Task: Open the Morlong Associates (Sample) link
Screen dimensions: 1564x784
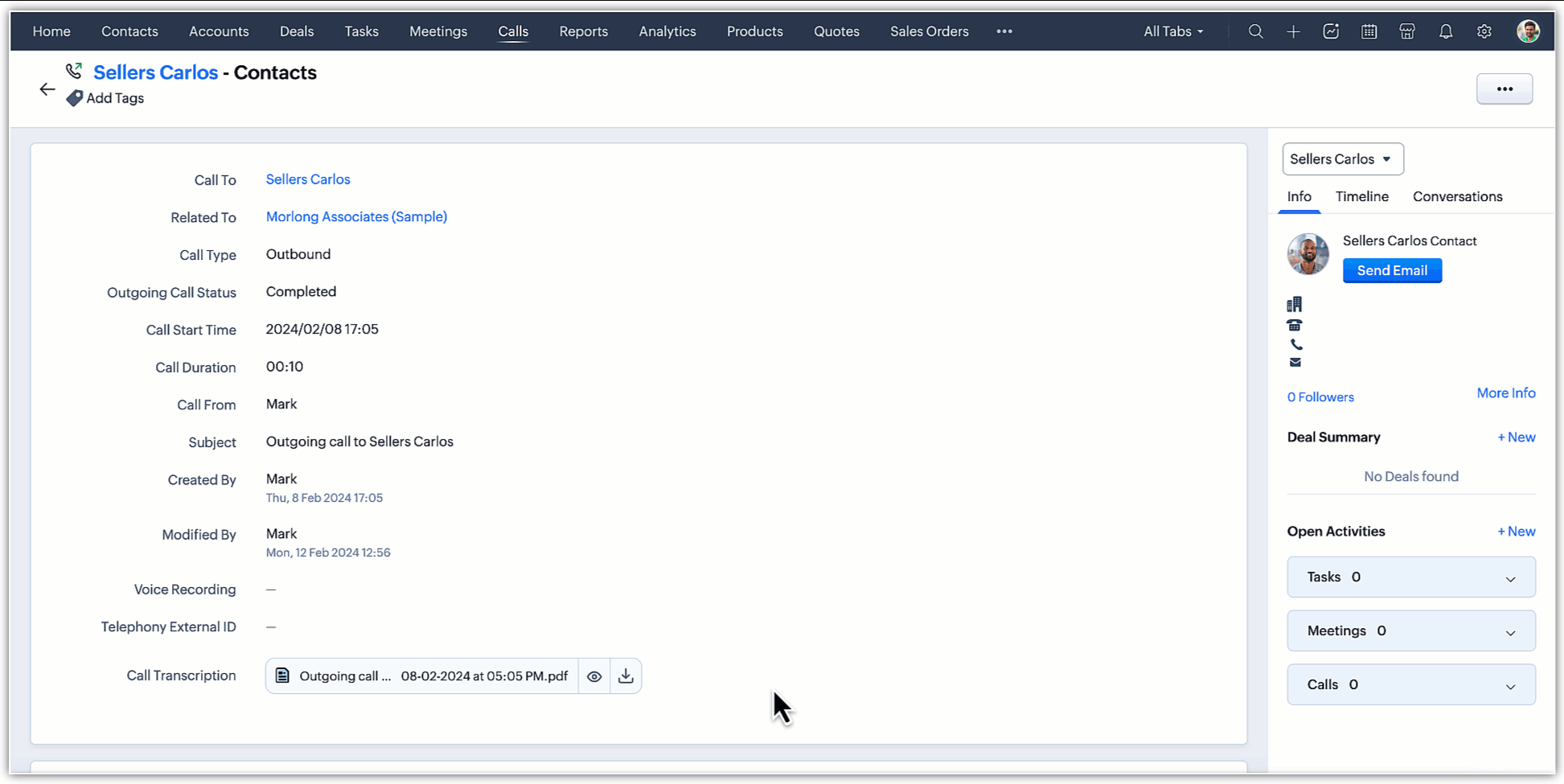Action: (x=356, y=217)
